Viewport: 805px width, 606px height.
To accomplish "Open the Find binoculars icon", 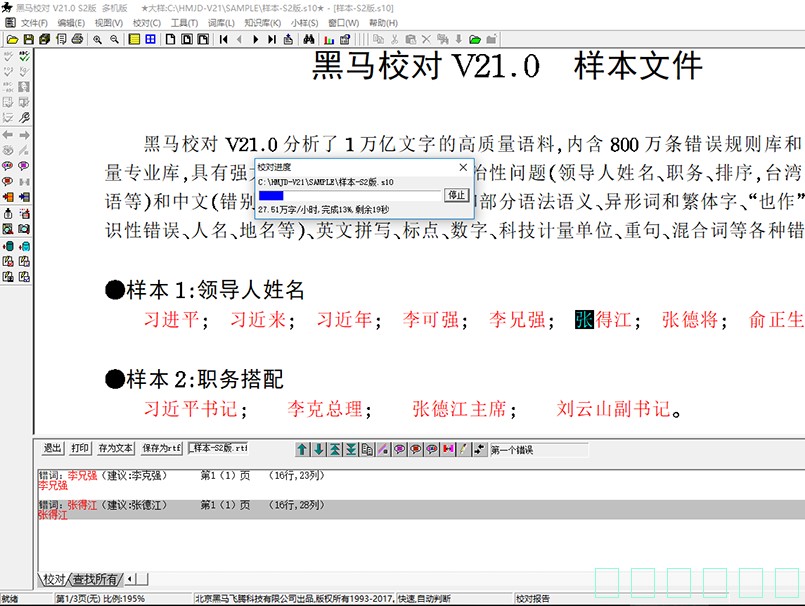I will point(309,40).
